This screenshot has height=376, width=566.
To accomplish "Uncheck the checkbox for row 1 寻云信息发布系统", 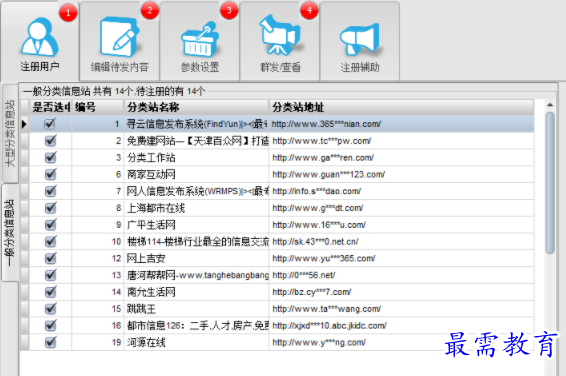I will coord(50,124).
